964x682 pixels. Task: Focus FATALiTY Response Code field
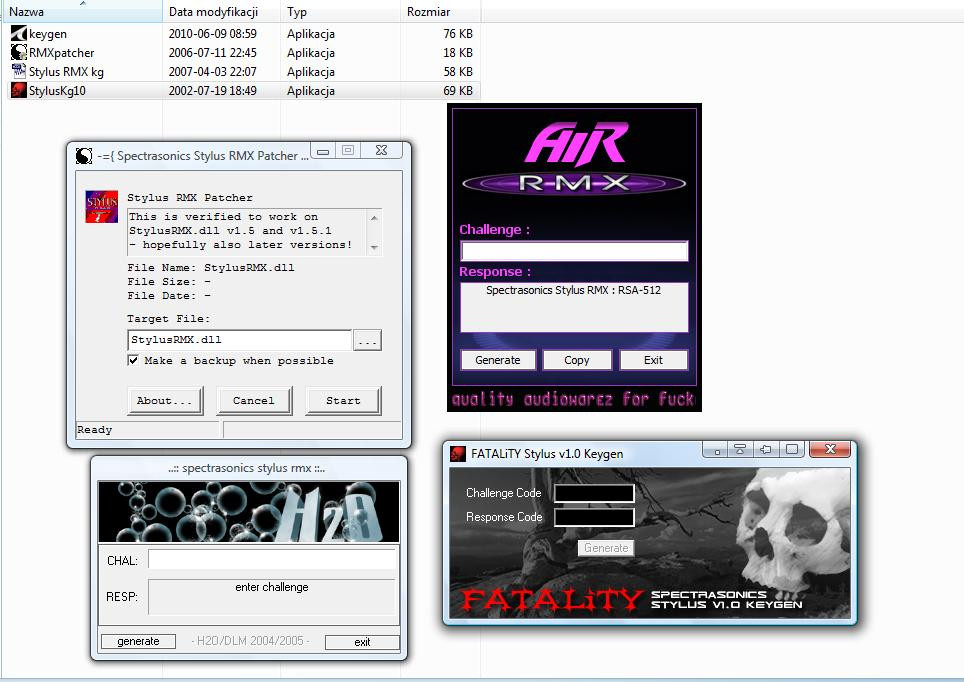pyautogui.click(x=594, y=517)
